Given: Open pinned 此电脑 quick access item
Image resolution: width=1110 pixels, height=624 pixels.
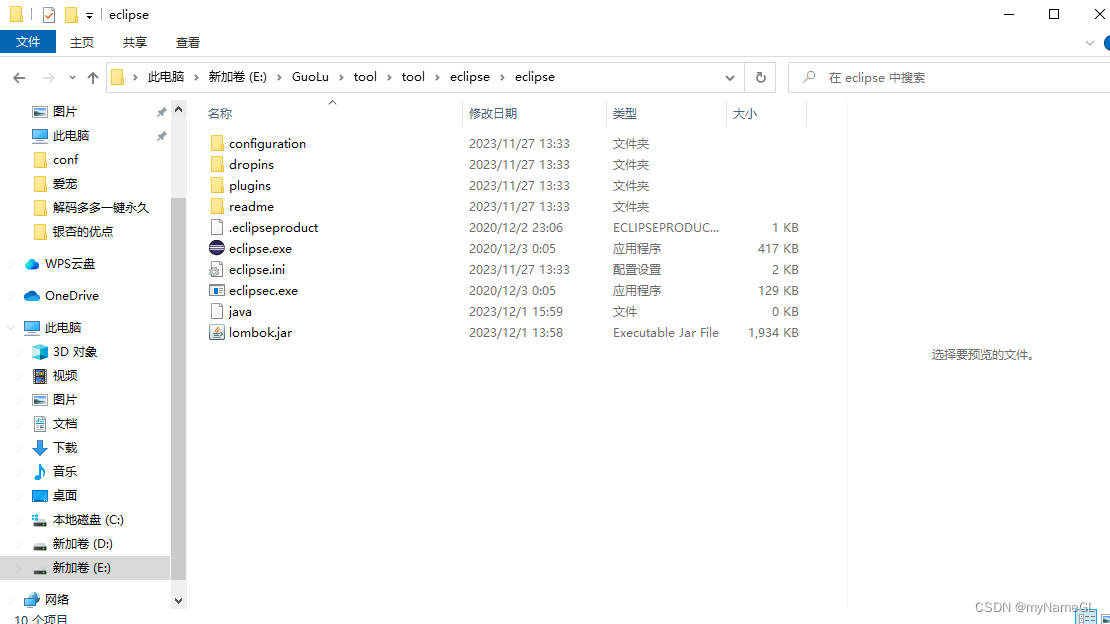Looking at the screenshot, I should coord(61,135).
